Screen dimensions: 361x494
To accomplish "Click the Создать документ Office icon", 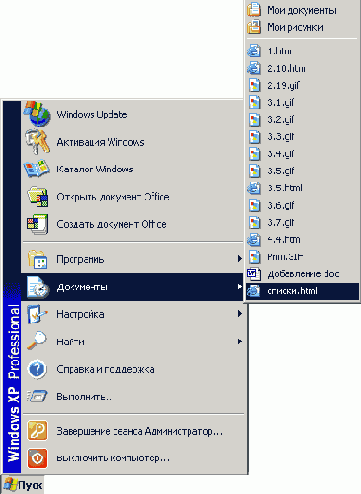I will point(37,224).
